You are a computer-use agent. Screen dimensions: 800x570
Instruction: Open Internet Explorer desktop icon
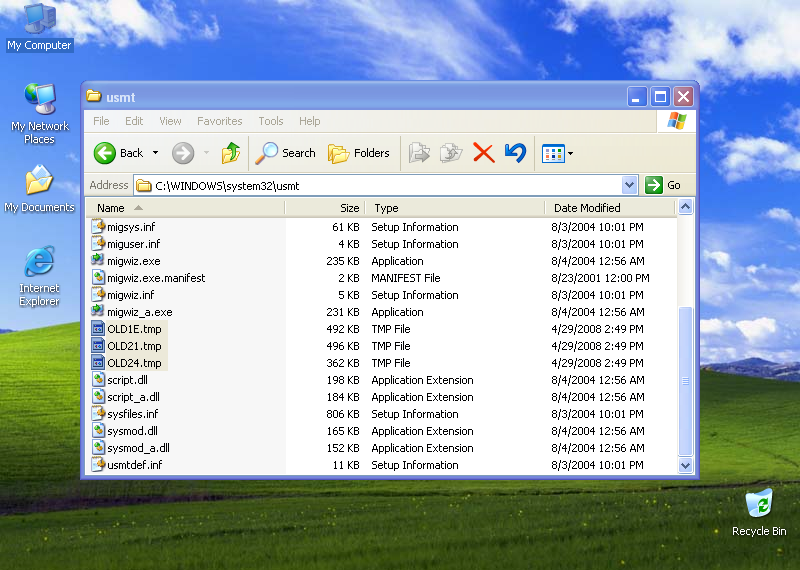(x=39, y=264)
